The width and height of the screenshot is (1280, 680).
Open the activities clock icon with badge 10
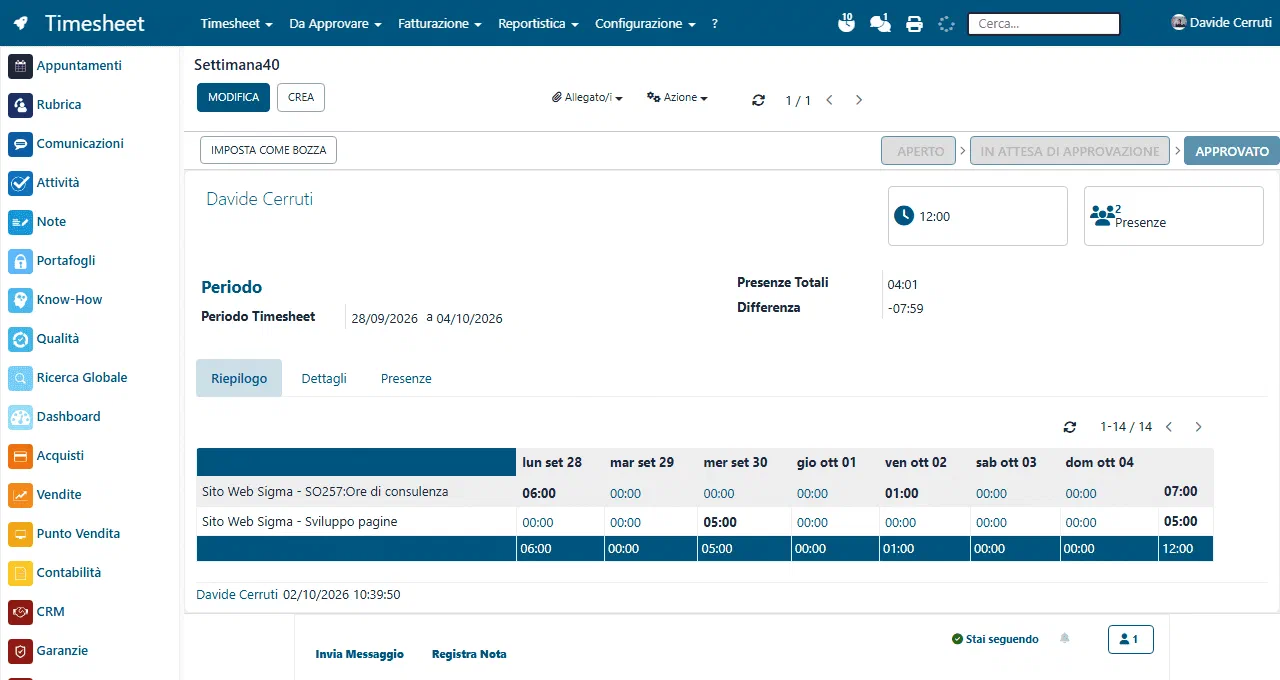pyautogui.click(x=846, y=22)
